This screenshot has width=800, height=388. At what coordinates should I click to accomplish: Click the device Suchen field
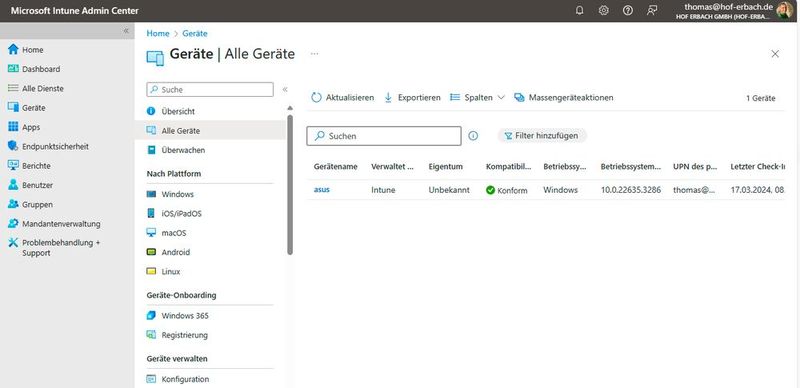(x=384, y=136)
